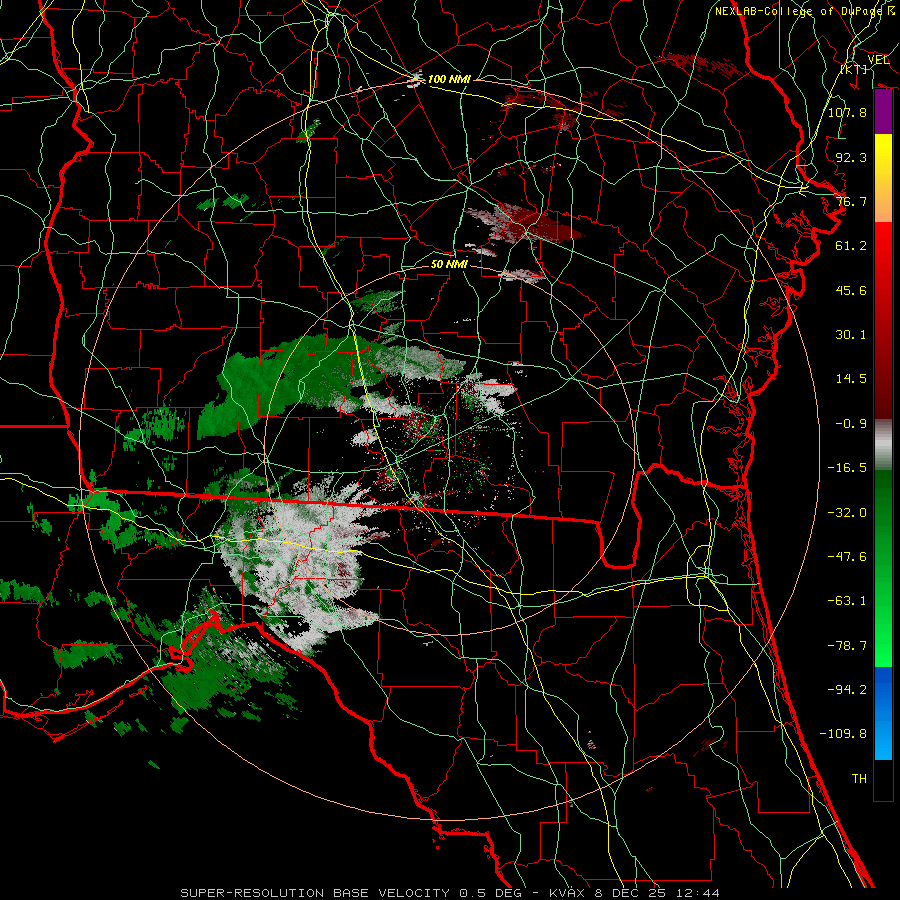Click the -16.5 legend value
Image resolution: width=900 pixels, height=900 pixels.
coord(847,468)
